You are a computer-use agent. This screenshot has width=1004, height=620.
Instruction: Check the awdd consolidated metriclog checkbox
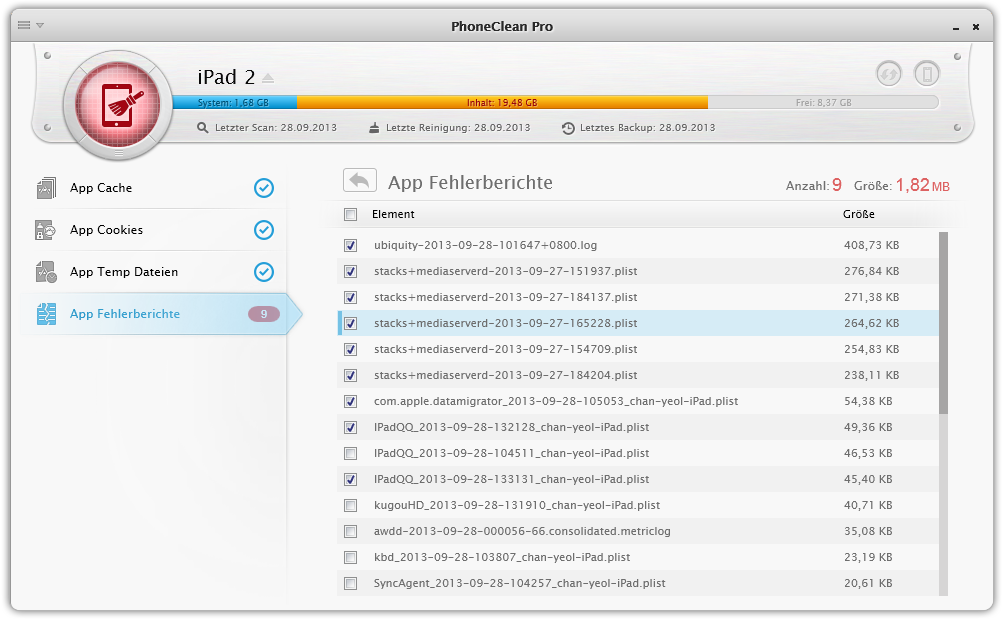pos(350,532)
